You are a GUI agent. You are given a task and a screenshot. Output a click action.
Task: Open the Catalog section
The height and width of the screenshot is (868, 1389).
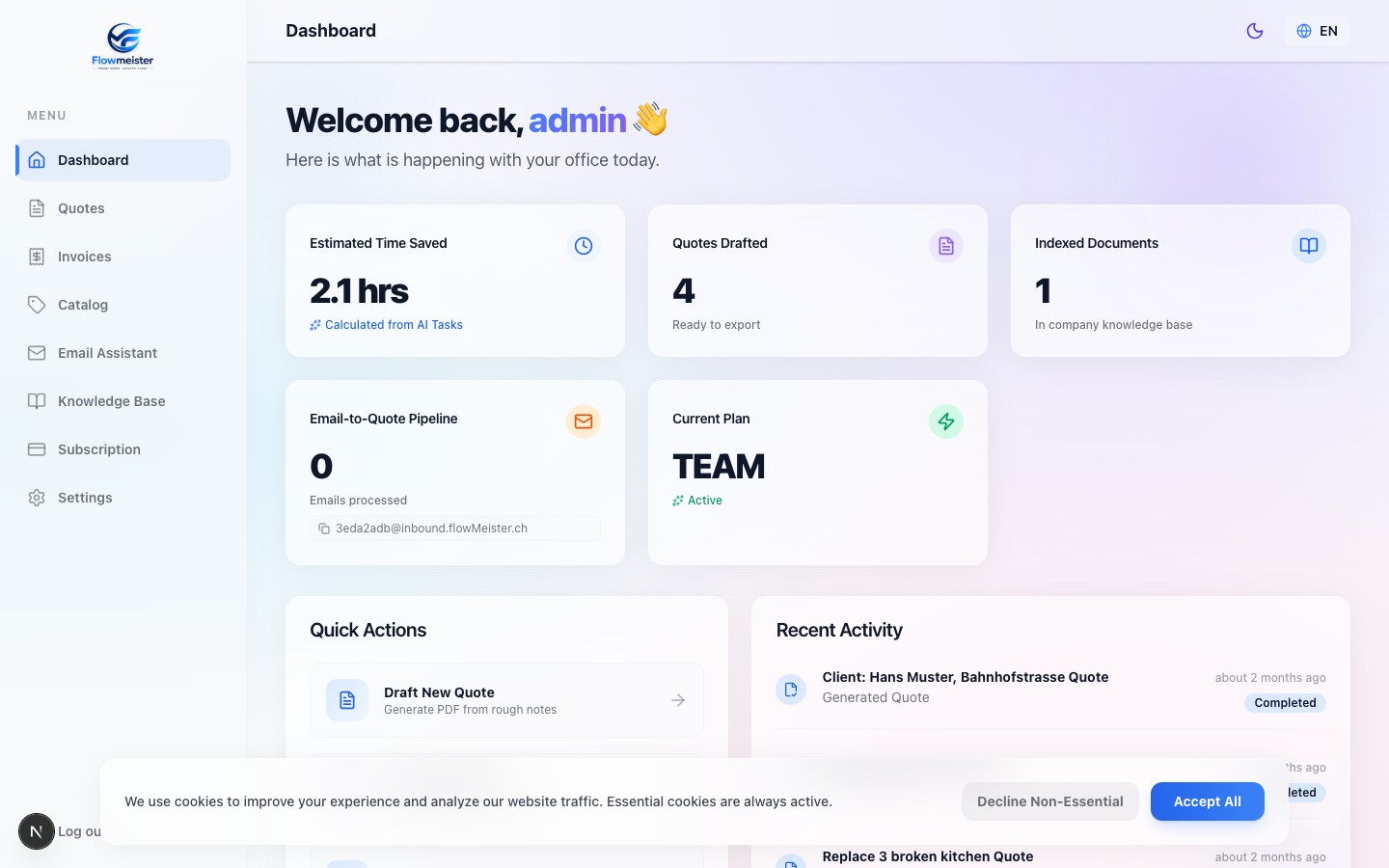(x=123, y=305)
